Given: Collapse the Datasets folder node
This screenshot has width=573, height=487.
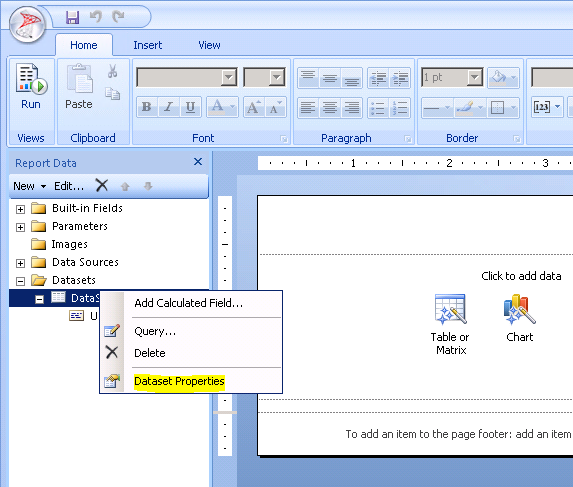Looking at the screenshot, I should click(x=20, y=281).
